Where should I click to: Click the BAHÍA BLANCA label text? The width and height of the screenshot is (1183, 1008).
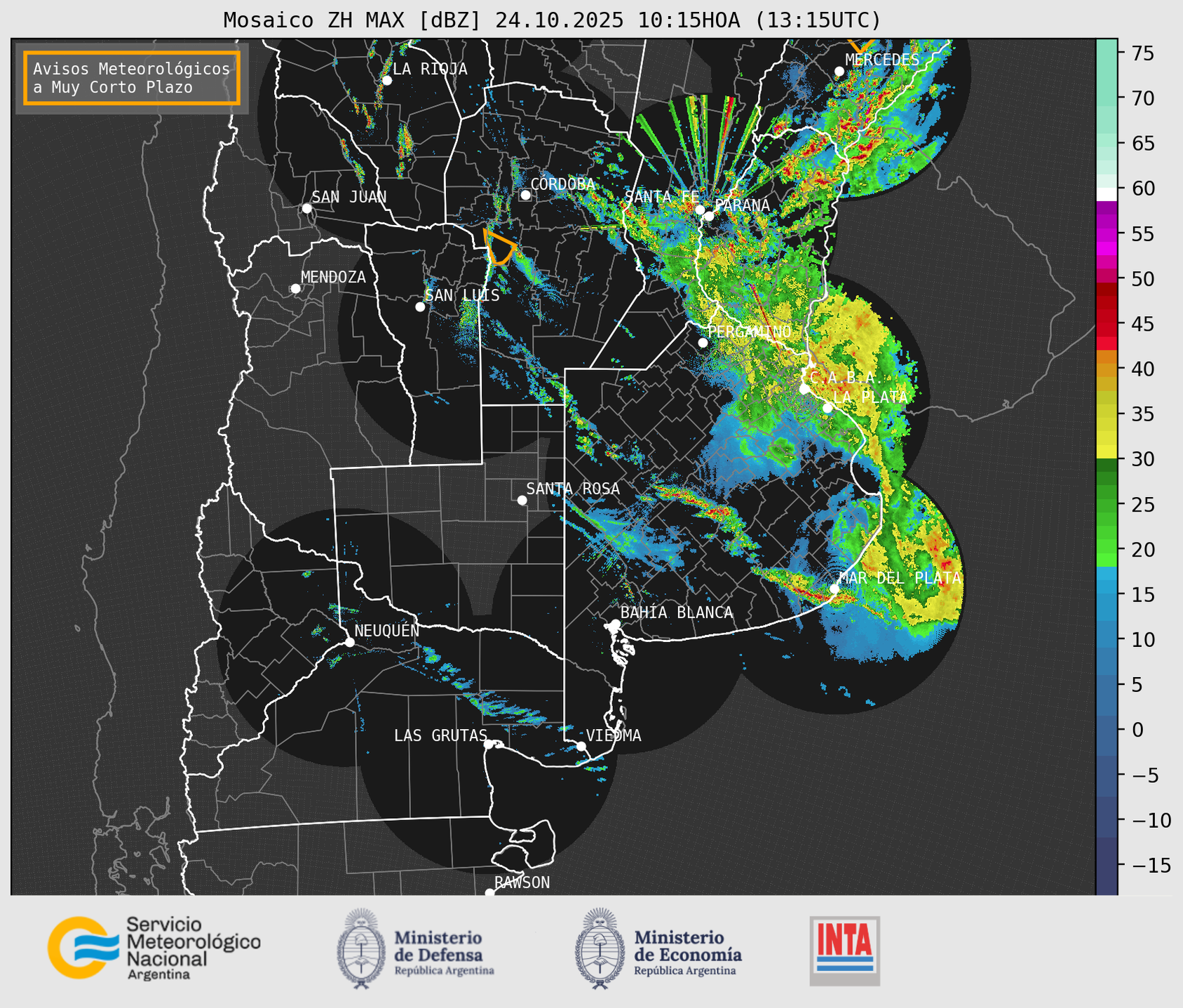[677, 613]
